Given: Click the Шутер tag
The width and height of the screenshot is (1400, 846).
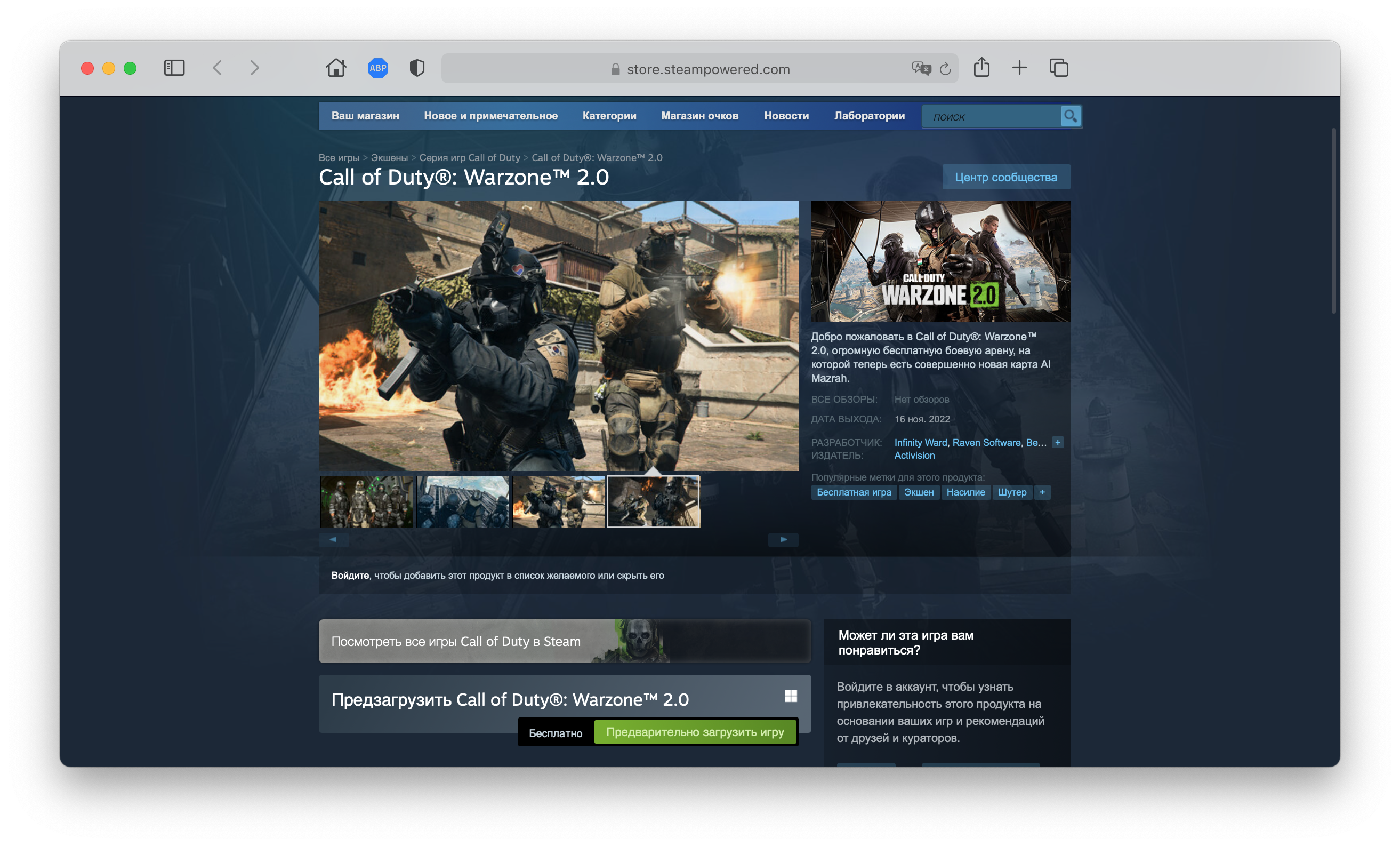Looking at the screenshot, I should click(x=1012, y=492).
